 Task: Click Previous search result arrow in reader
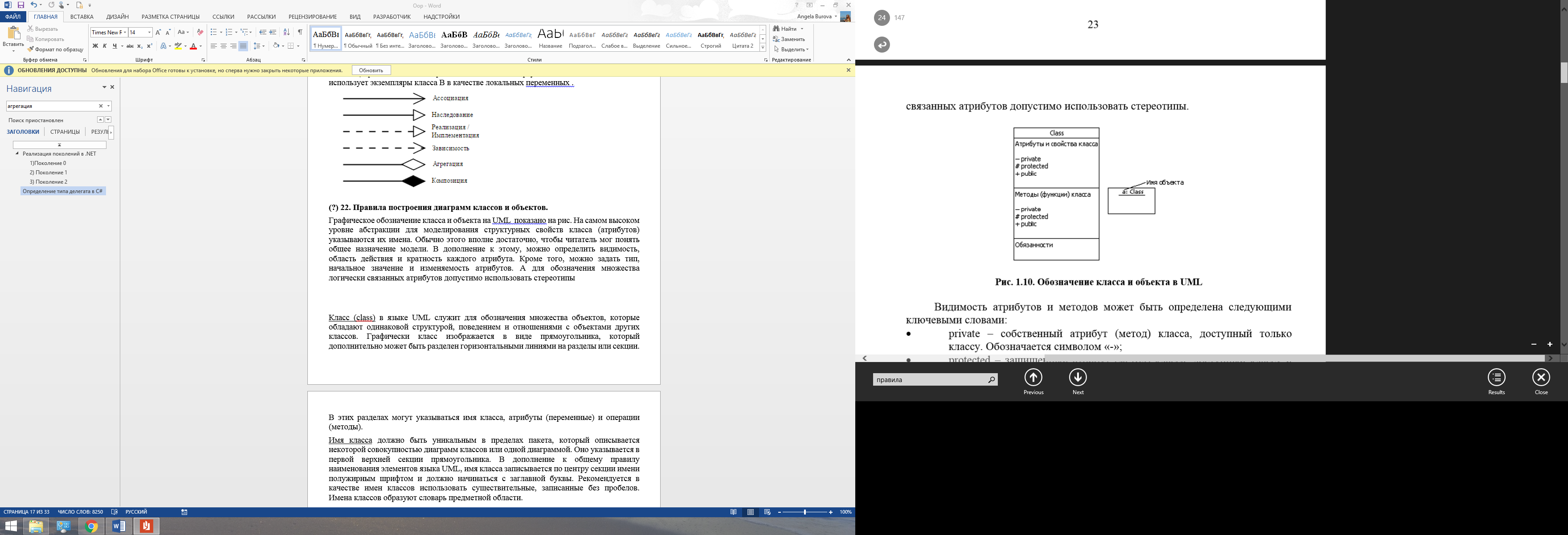1033,378
